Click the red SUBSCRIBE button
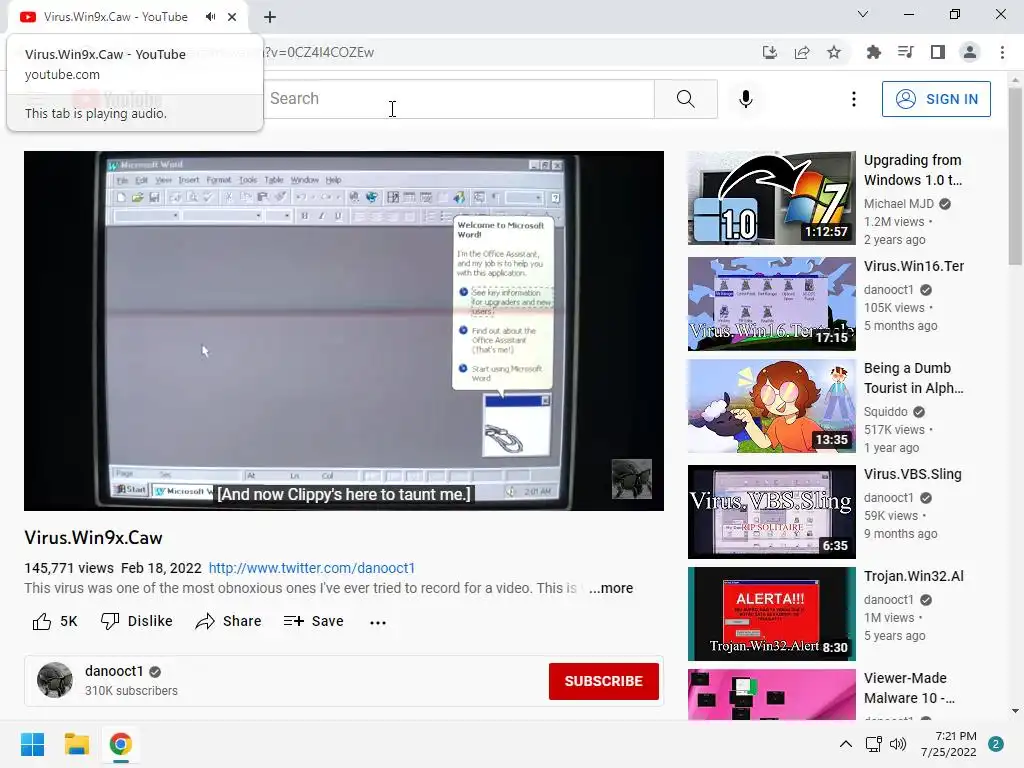Image resolution: width=1024 pixels, height=768 pixels. [603, 681]
